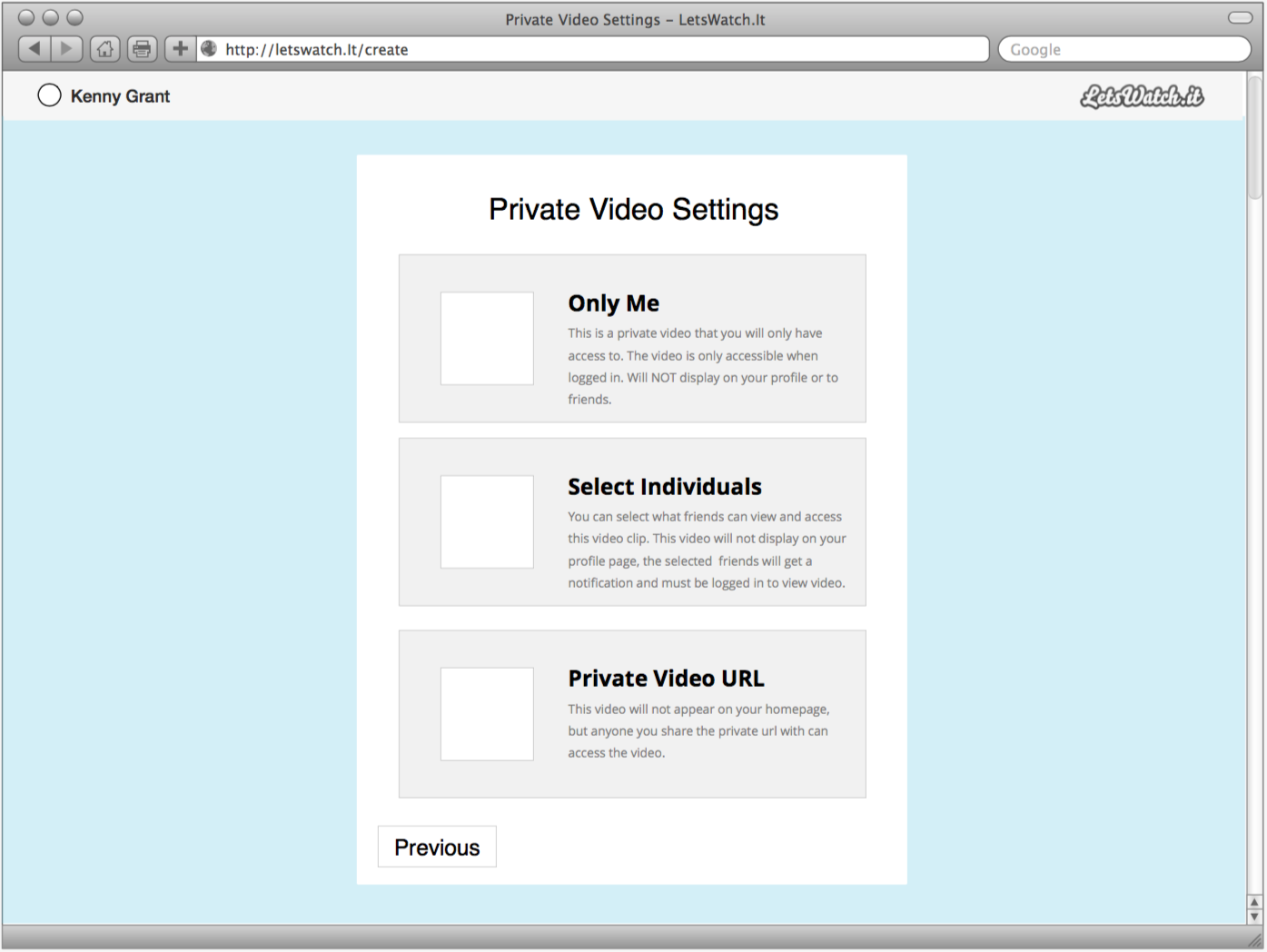
Task: Select the Select Individuals privacy option
Action: 487,521
